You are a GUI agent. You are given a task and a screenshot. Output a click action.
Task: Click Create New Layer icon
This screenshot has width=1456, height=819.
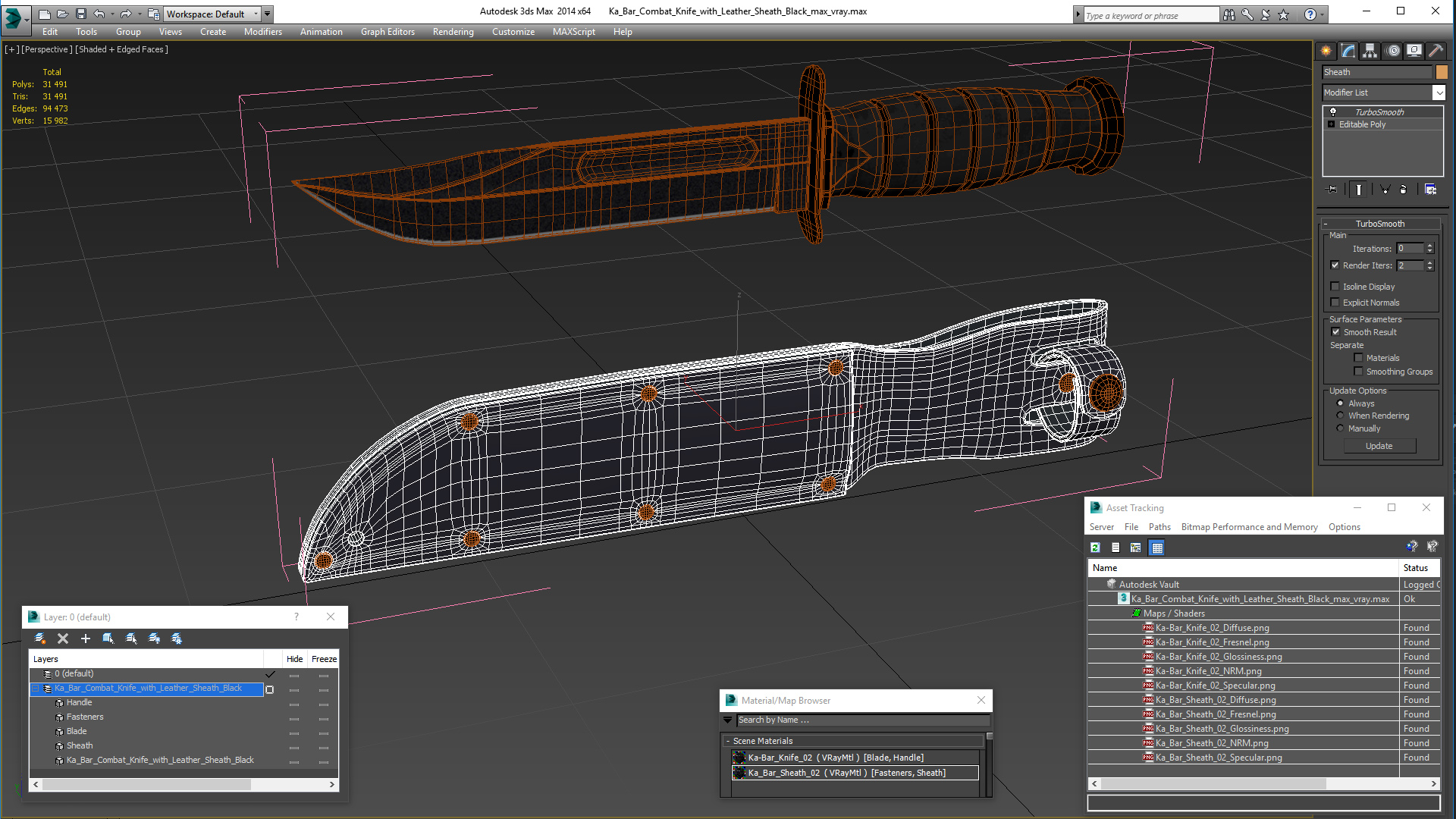coord(40,639)
